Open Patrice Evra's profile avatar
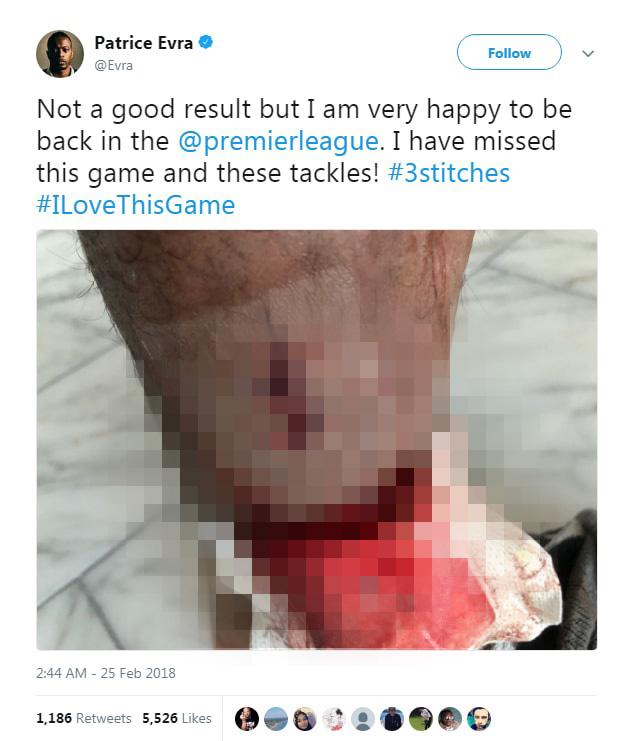633x741 pixels. click(60, 54)
